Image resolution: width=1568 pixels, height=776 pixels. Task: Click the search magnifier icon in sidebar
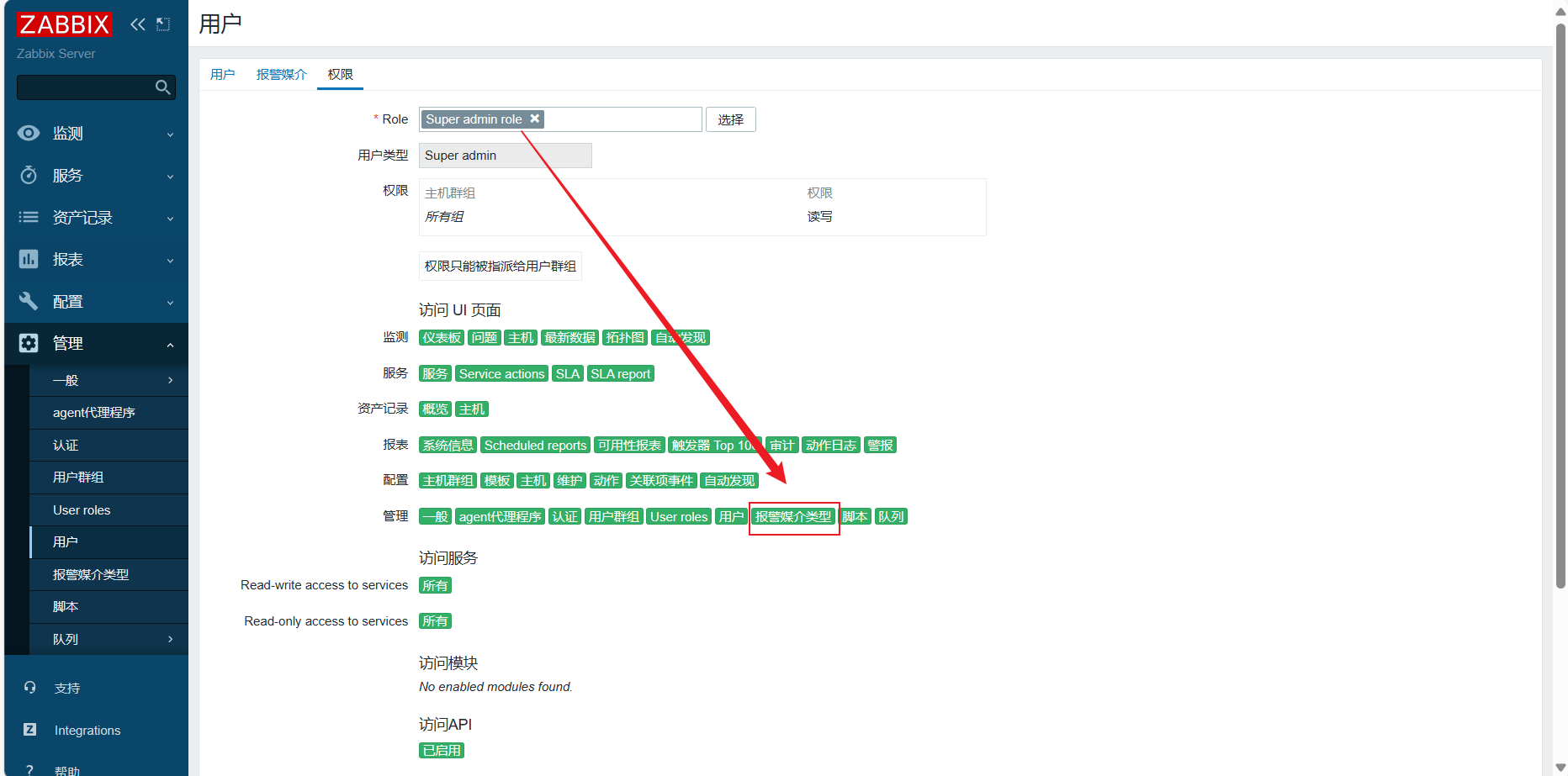point(163,87)
